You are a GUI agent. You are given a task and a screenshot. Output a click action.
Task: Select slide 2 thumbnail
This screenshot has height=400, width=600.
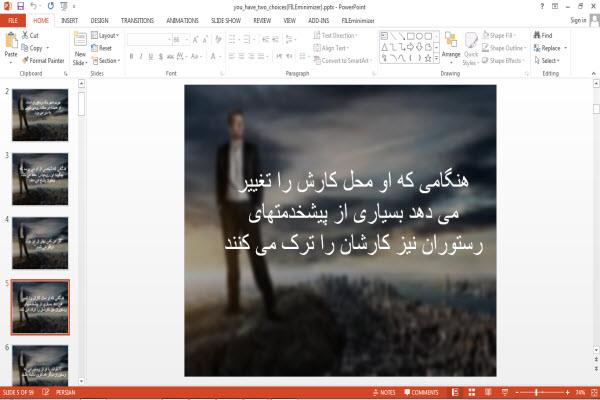40,115
